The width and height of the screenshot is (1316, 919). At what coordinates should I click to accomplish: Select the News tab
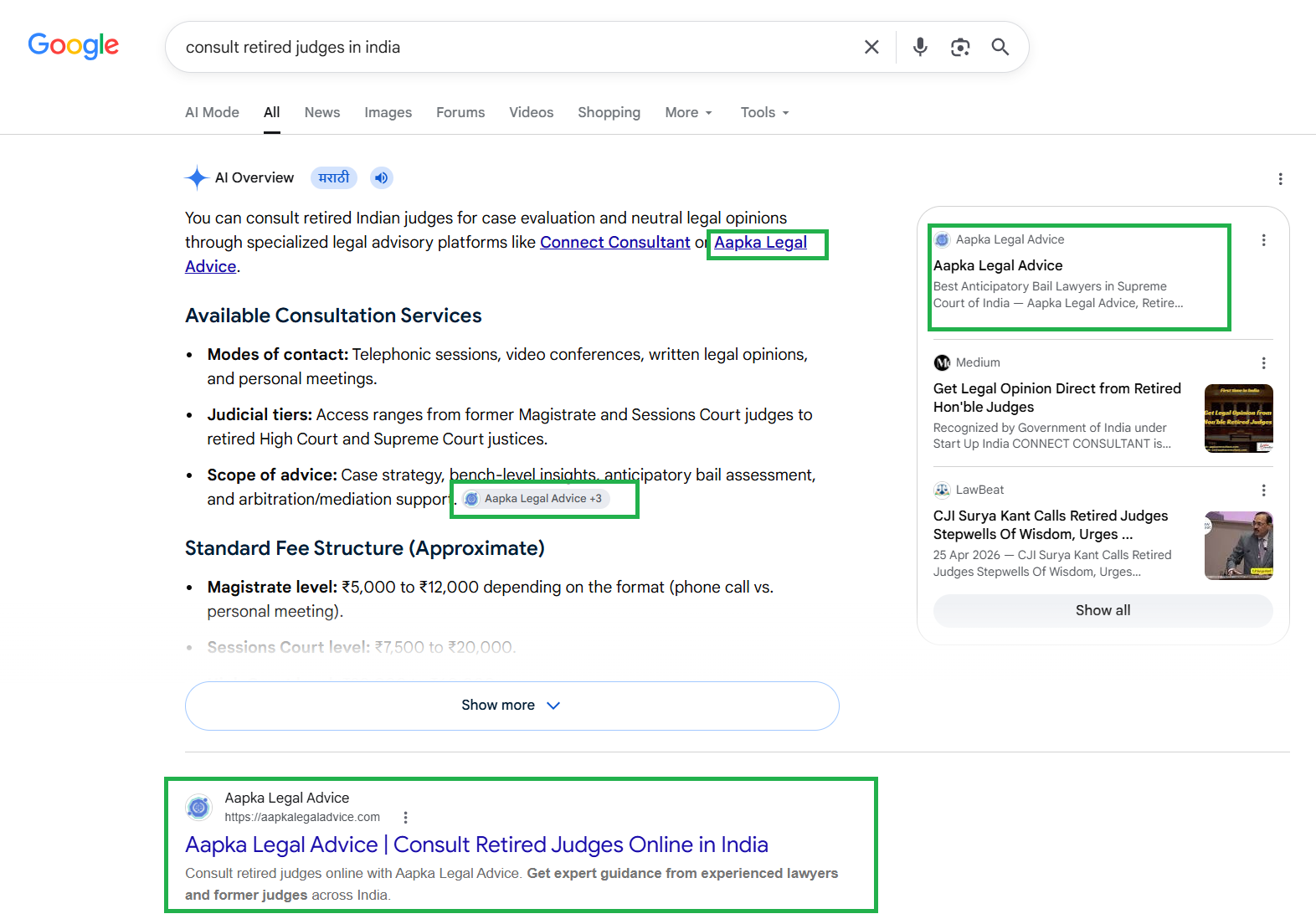point(322,112)
